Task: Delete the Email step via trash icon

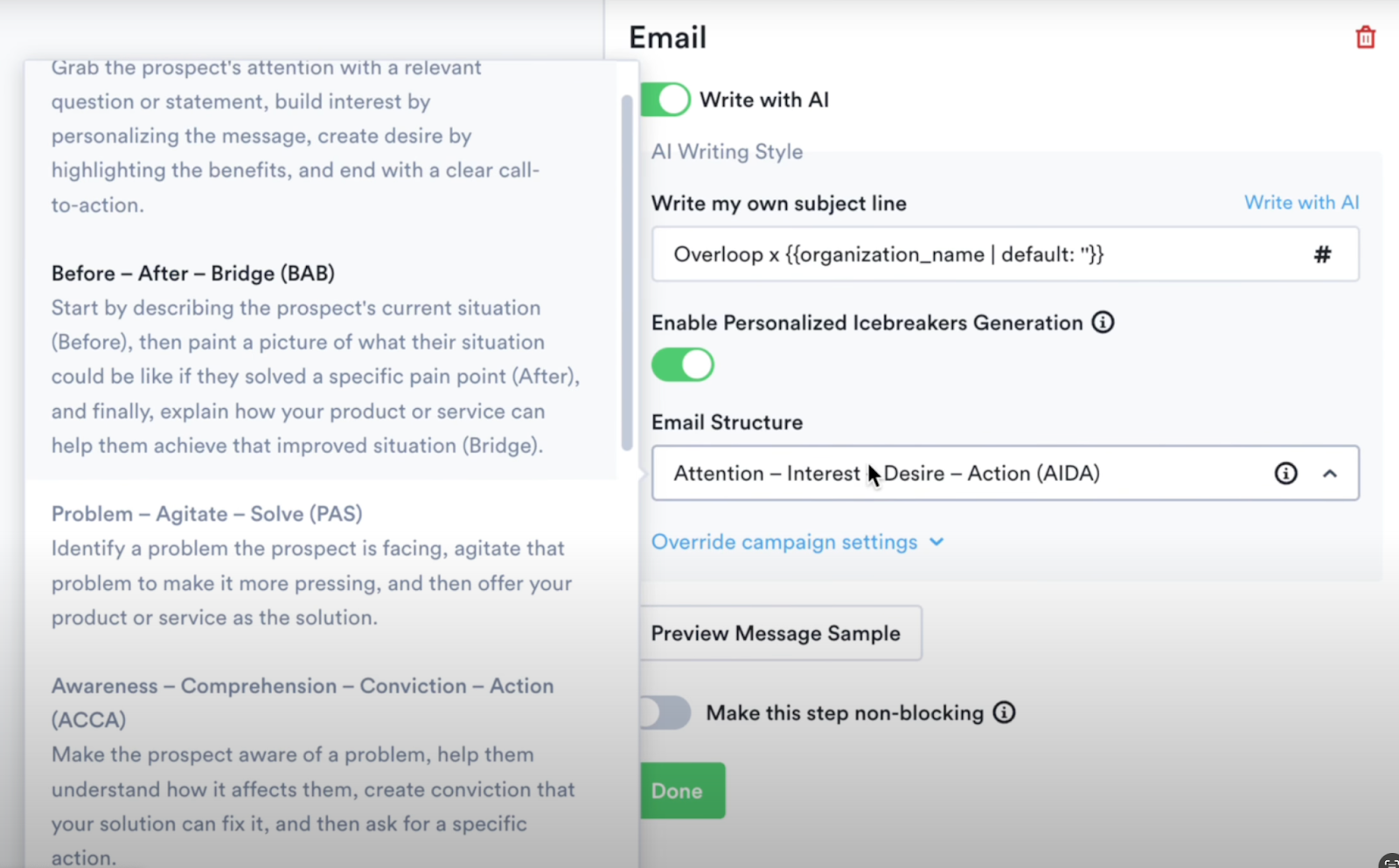Action: [x=1364, y=37]
